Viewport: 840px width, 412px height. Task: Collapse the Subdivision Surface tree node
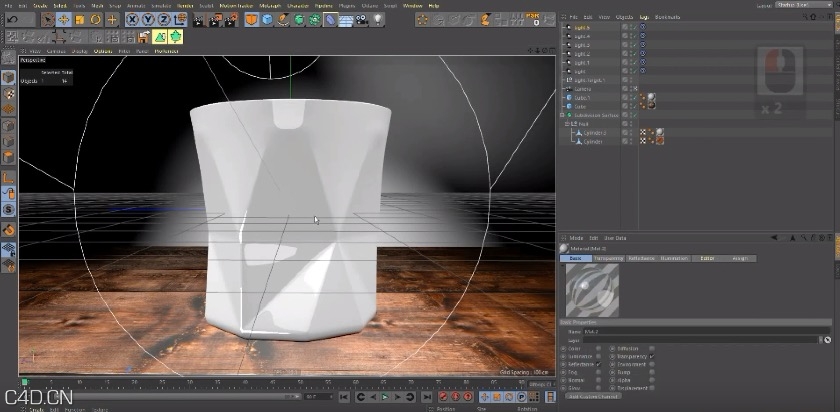(562, 115)
